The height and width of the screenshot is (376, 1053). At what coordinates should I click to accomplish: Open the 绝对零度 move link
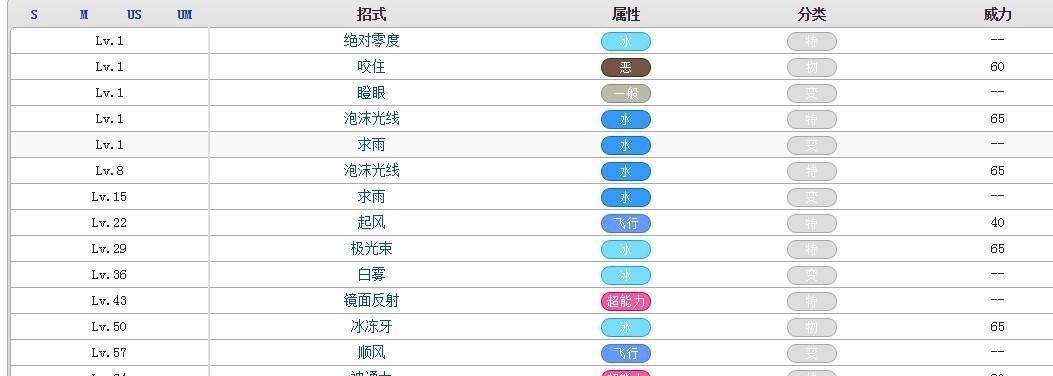[371, 40]
